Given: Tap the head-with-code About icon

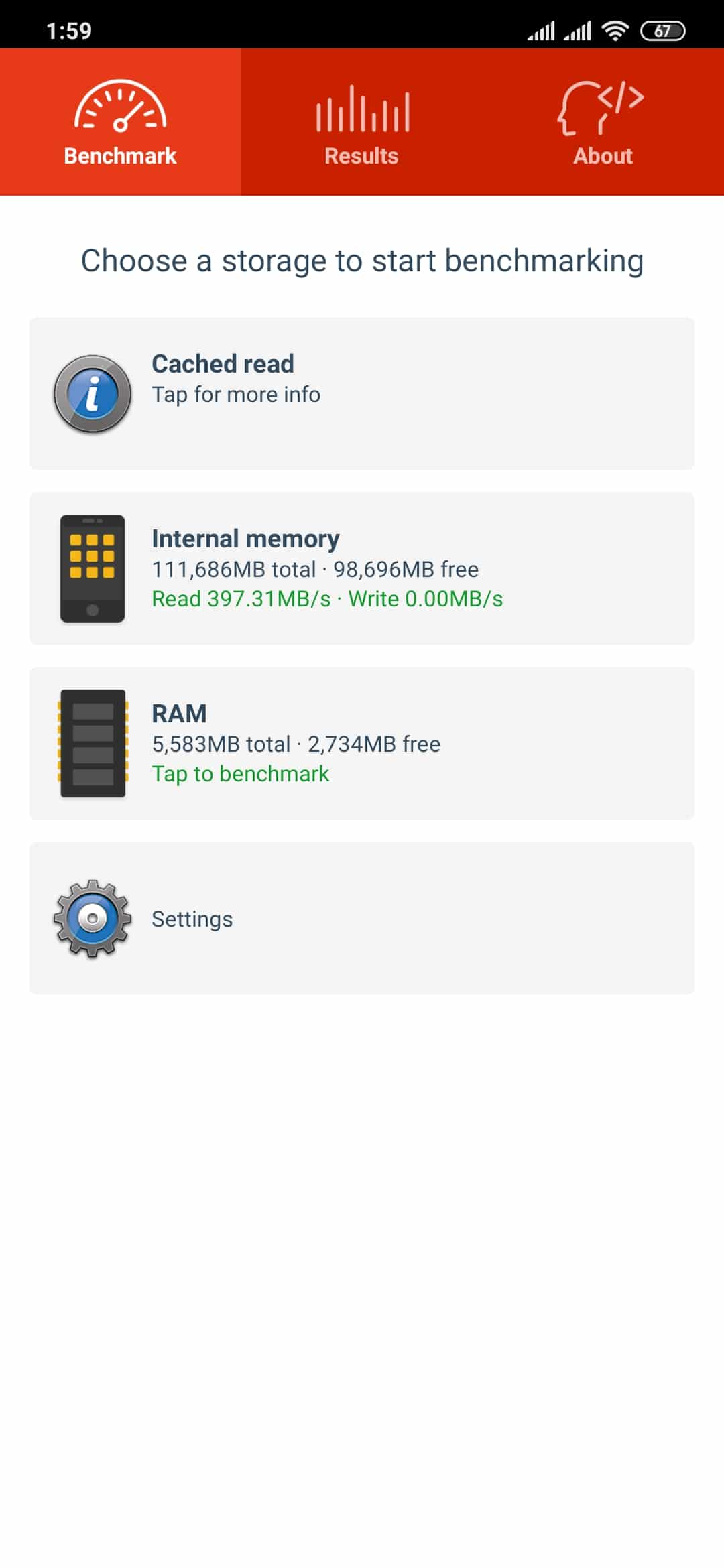Looking at the screenshot, I should [601, 108].
